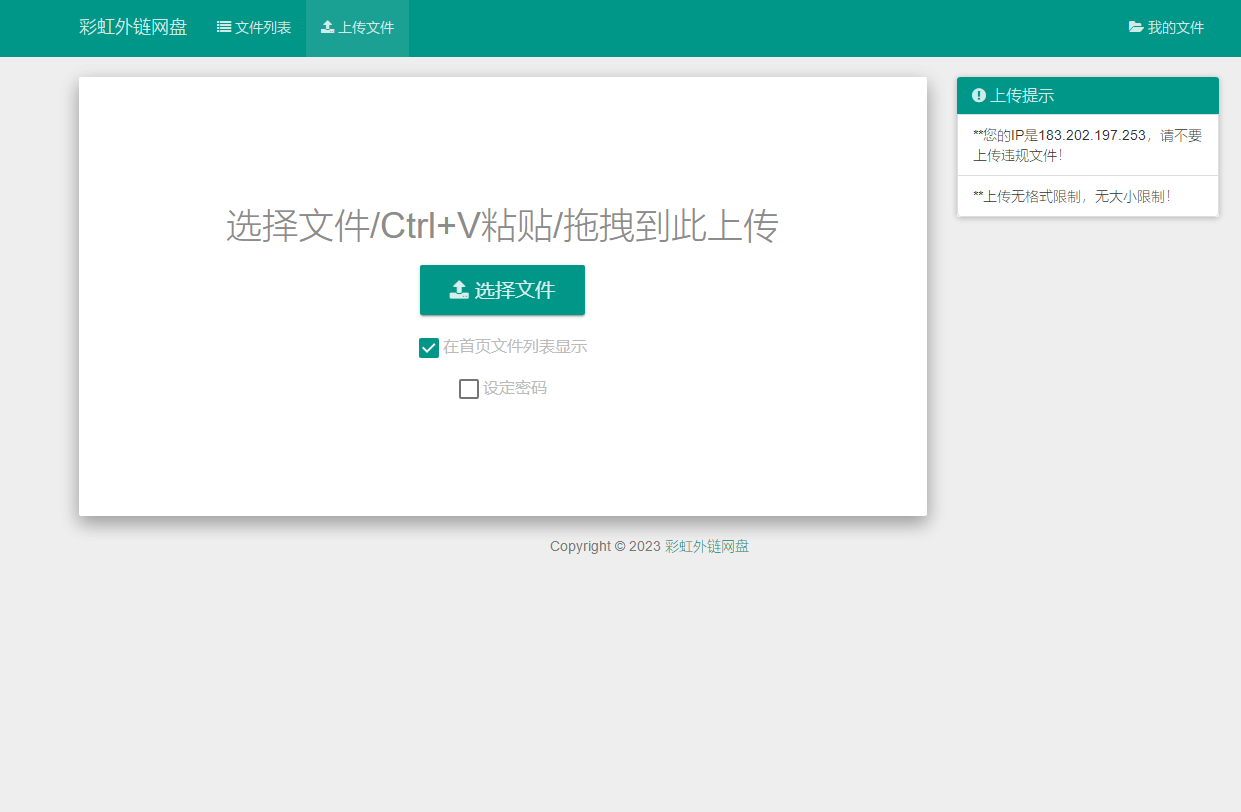The width and height of the screenshot is (1241, 812).
Task: Click the list icon beside 文件列表
Action: click(224, 28)
